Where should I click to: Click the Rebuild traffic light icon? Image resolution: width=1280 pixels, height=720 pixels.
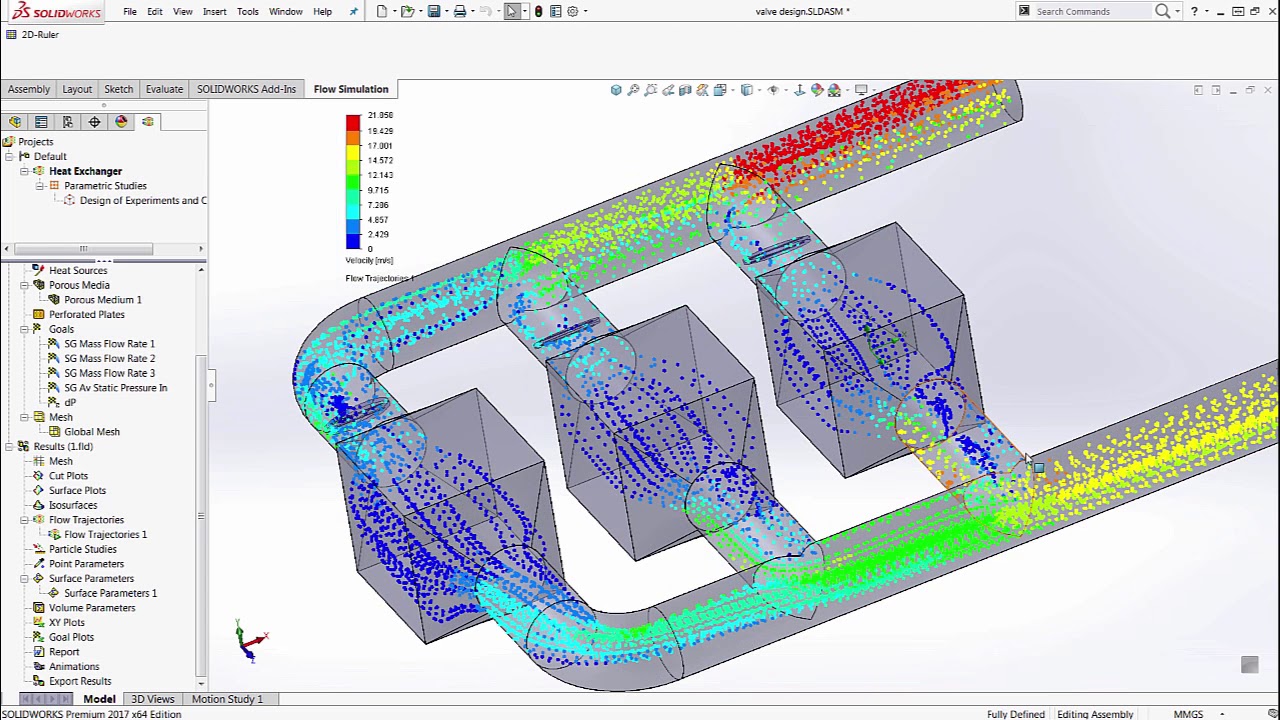click(x=539, y=11)
